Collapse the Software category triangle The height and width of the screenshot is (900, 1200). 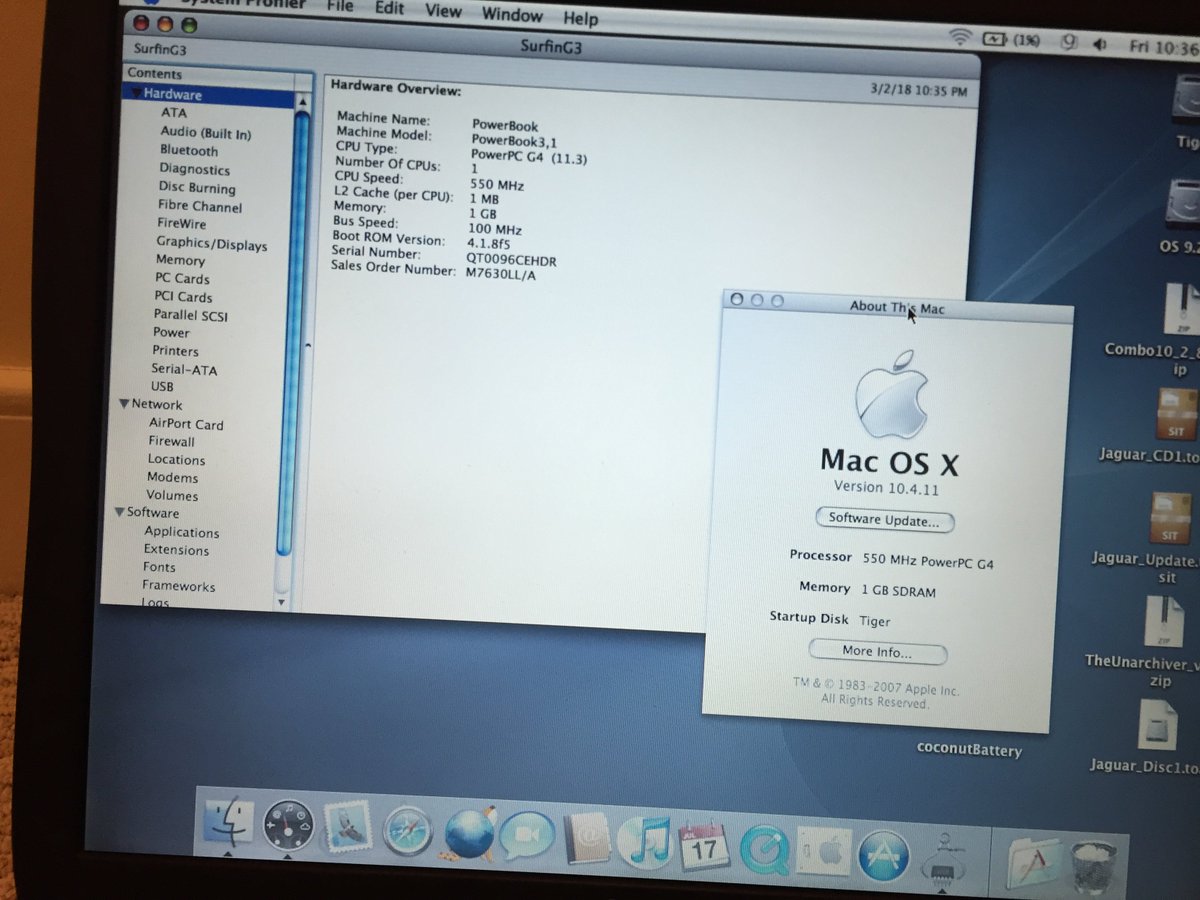[119, 513]
